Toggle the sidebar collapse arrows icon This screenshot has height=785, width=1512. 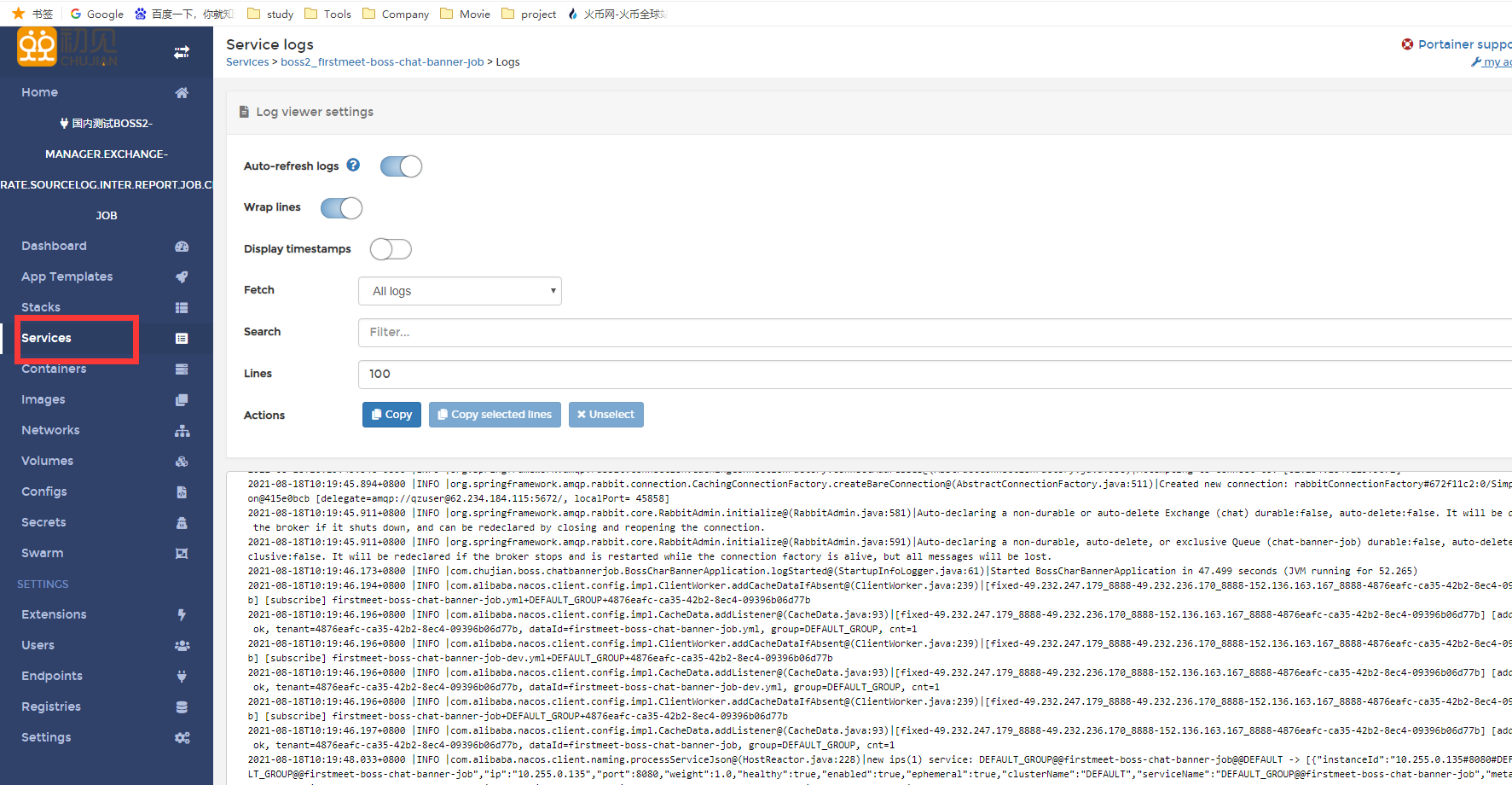(x=182, y=52)
